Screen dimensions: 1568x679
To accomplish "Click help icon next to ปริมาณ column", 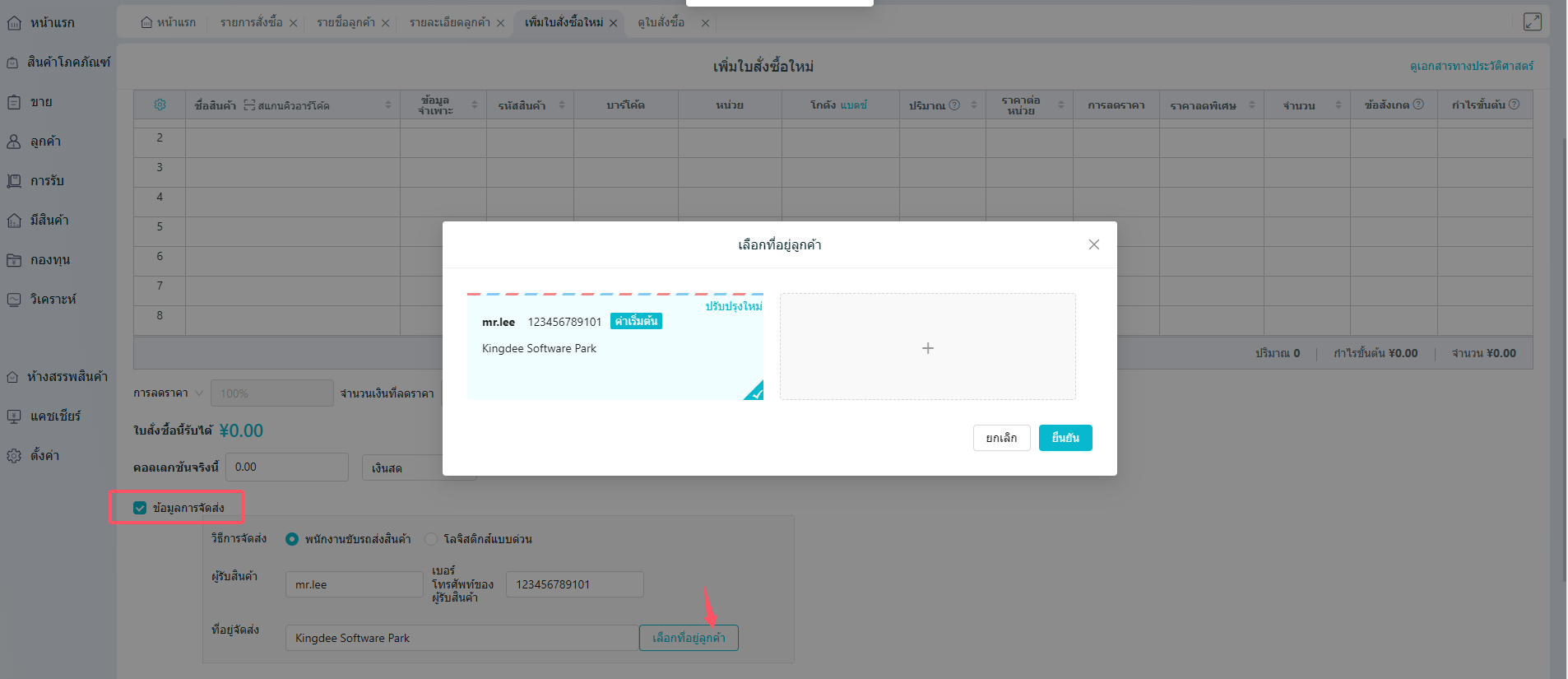I will pos(954,105).
